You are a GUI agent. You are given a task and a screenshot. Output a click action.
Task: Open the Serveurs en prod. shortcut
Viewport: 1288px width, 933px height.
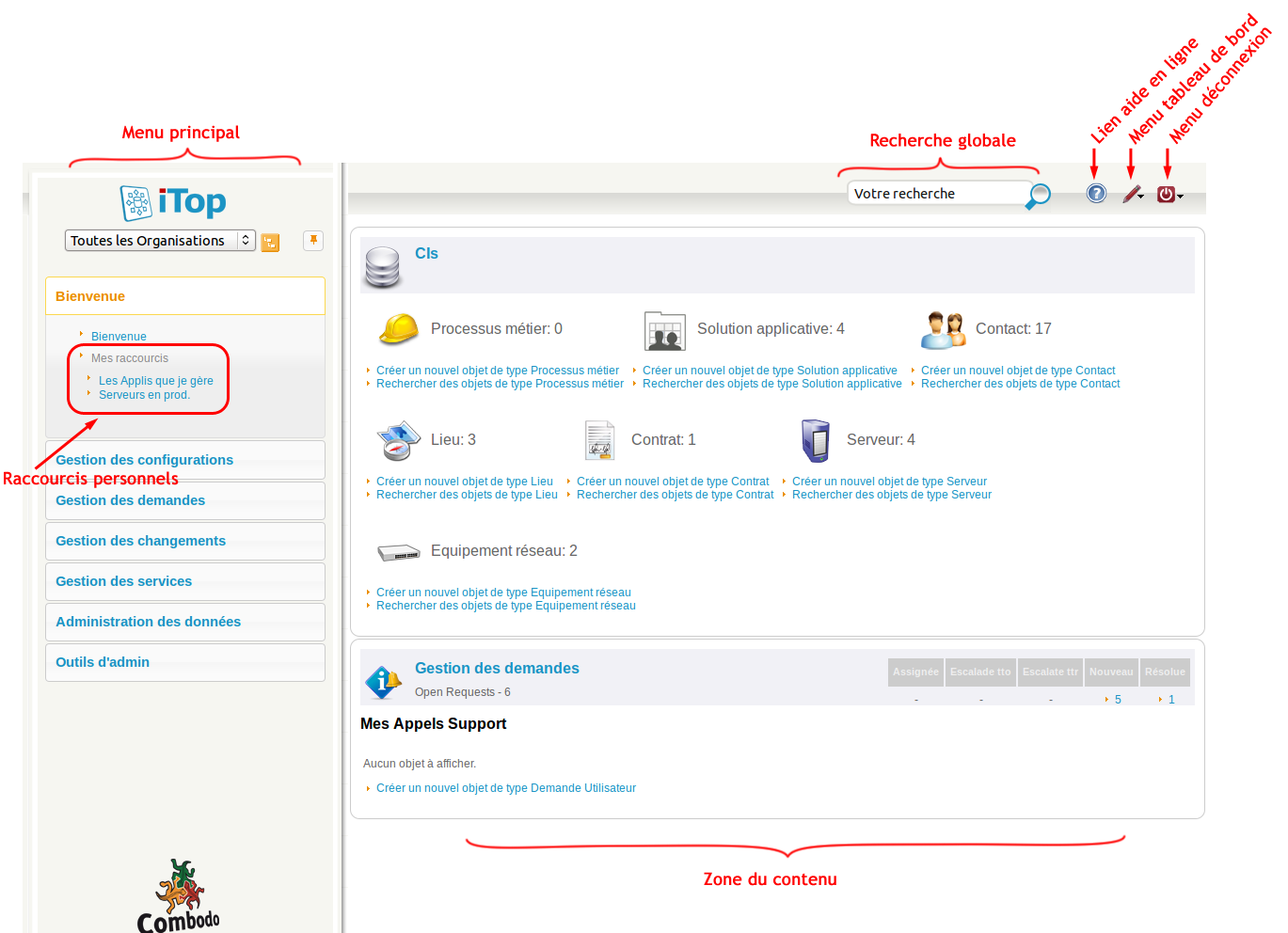tap(144, 395)
